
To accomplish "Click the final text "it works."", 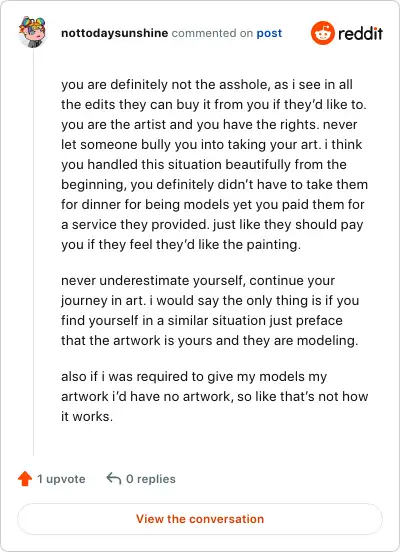I will coord(87,416).
